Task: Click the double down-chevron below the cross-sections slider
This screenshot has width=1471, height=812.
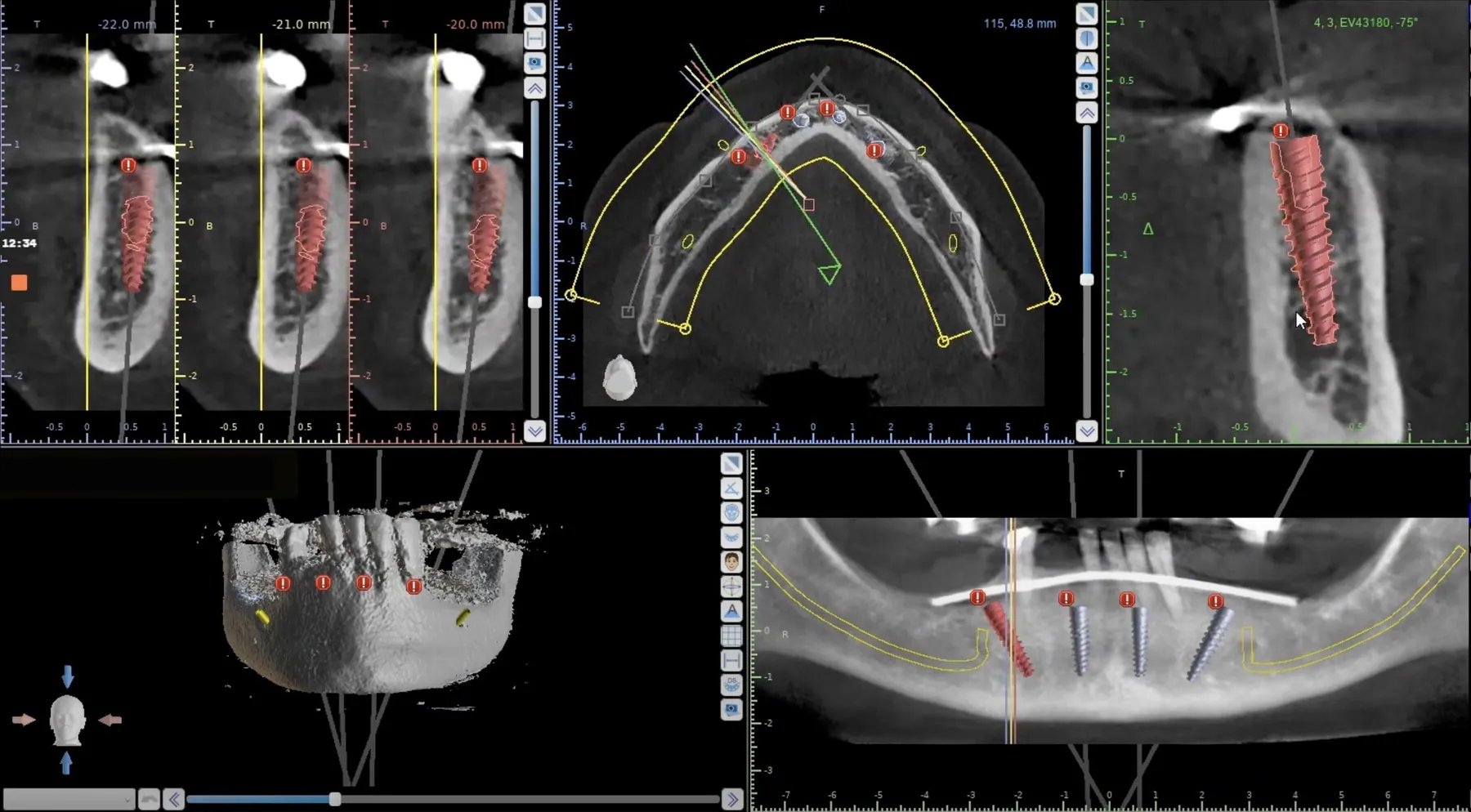Action: click(534, 431)
